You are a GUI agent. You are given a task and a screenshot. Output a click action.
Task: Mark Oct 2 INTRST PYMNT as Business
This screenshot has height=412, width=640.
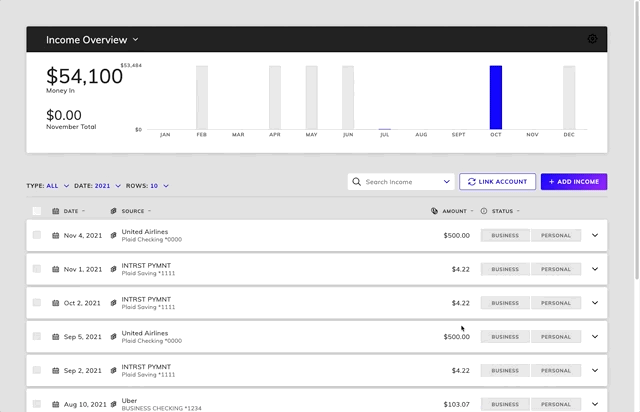click(505, 303)
